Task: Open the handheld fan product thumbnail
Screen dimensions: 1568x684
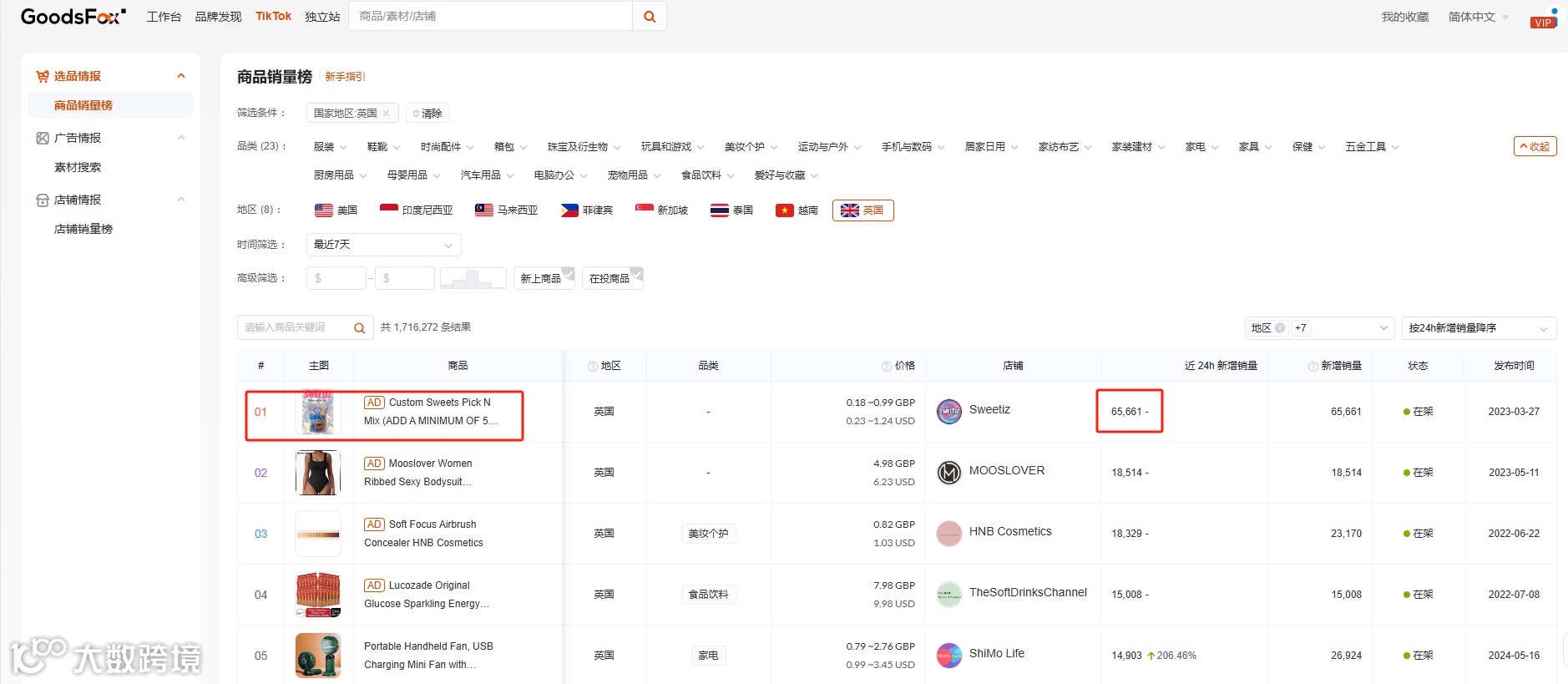Action: 317,656
